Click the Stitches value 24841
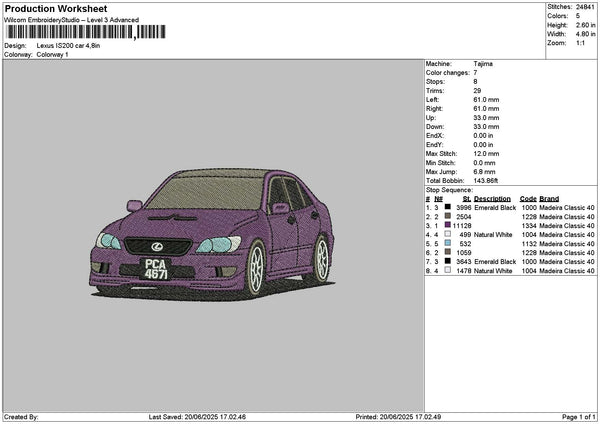Image resolution: width=600 pixels, height=424 pixels. [585, 7]
